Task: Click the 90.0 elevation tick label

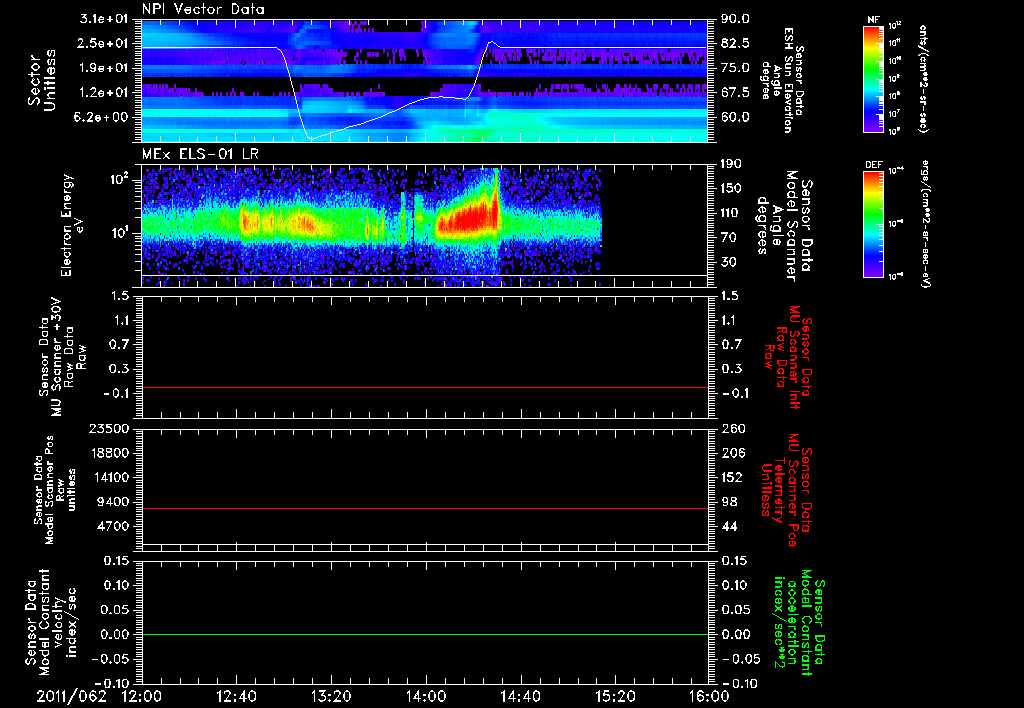Action: pos(735,19)
